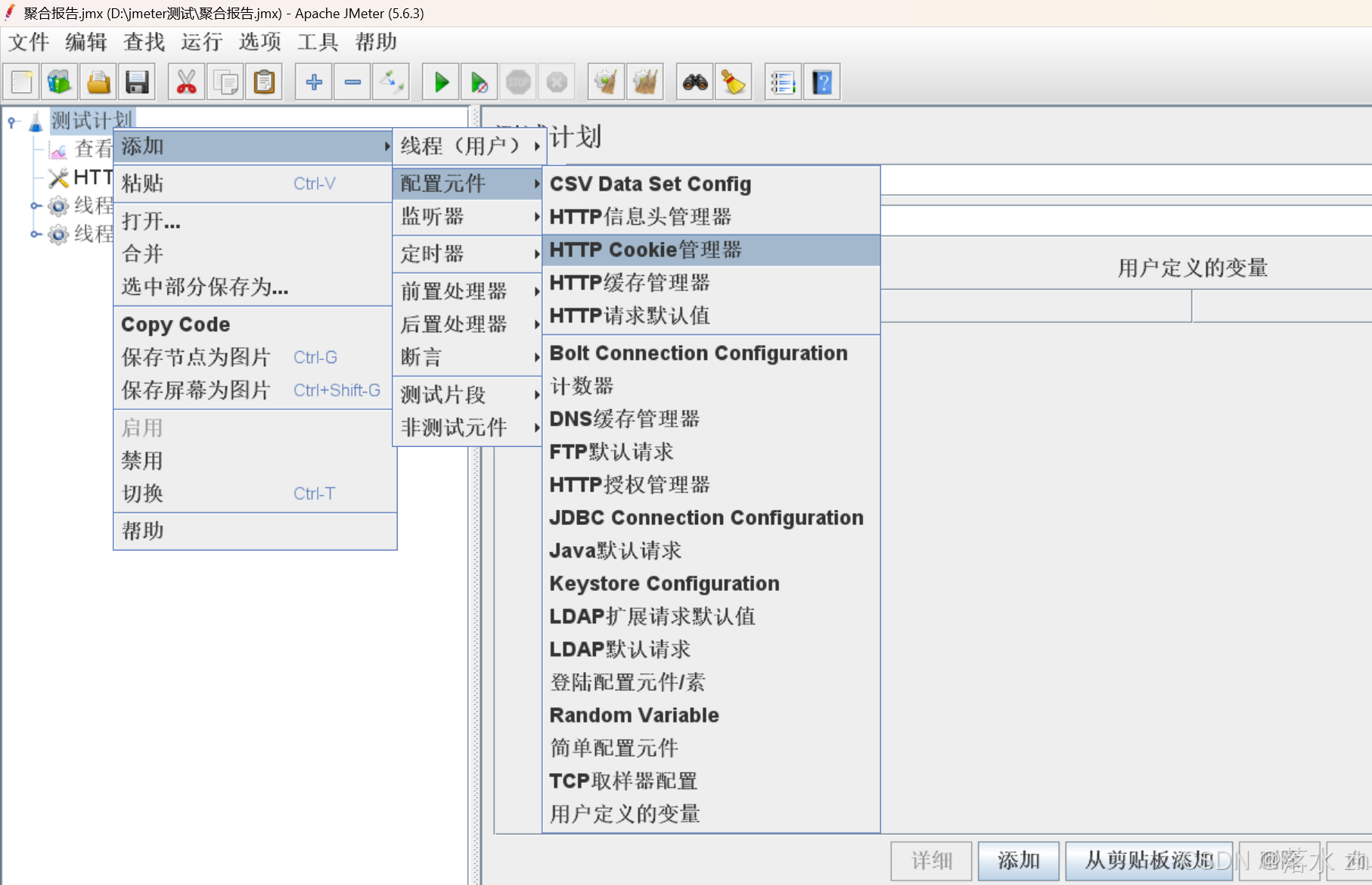Add JDBC Connection Configuration element
The width and height of the screenshot is (1372, 885).
coord(711,517)
